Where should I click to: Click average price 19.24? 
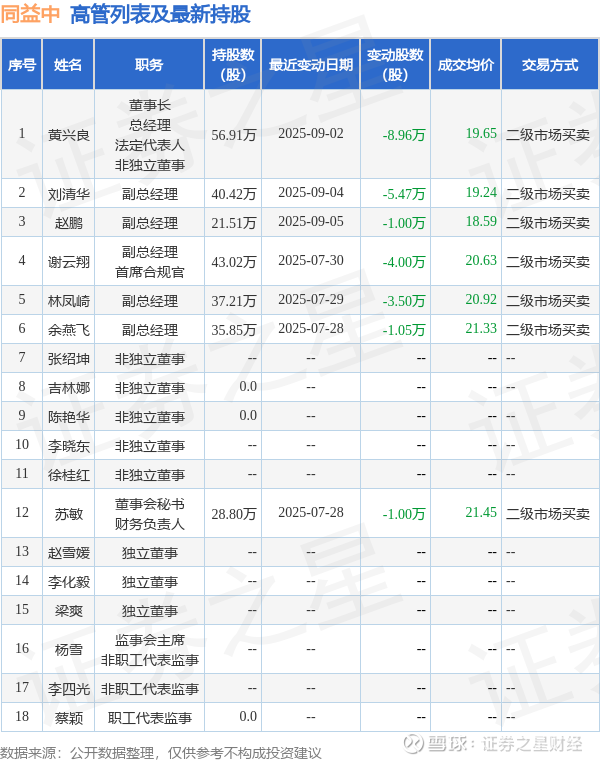click(x=481, y=192)
